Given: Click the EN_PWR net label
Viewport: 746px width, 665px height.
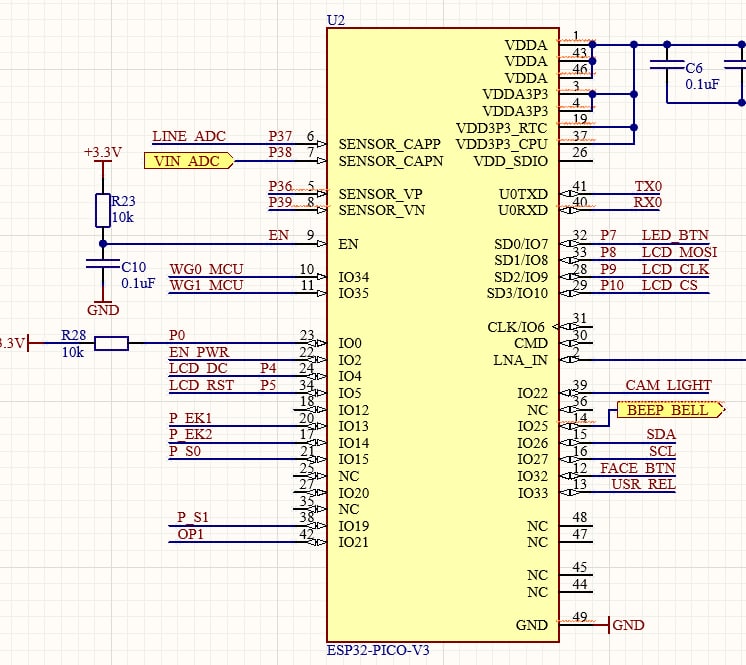Looking at the screenshot, I should pos(199,352).
